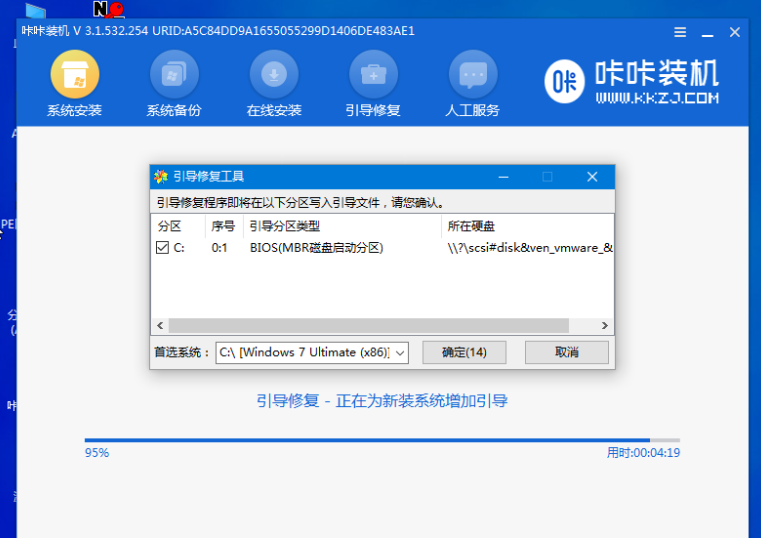Image resolution: width=761 pixels, height=538 pixels.
Task: Click the right arrow of horizontal scrollbar
Action: (604, 326)
